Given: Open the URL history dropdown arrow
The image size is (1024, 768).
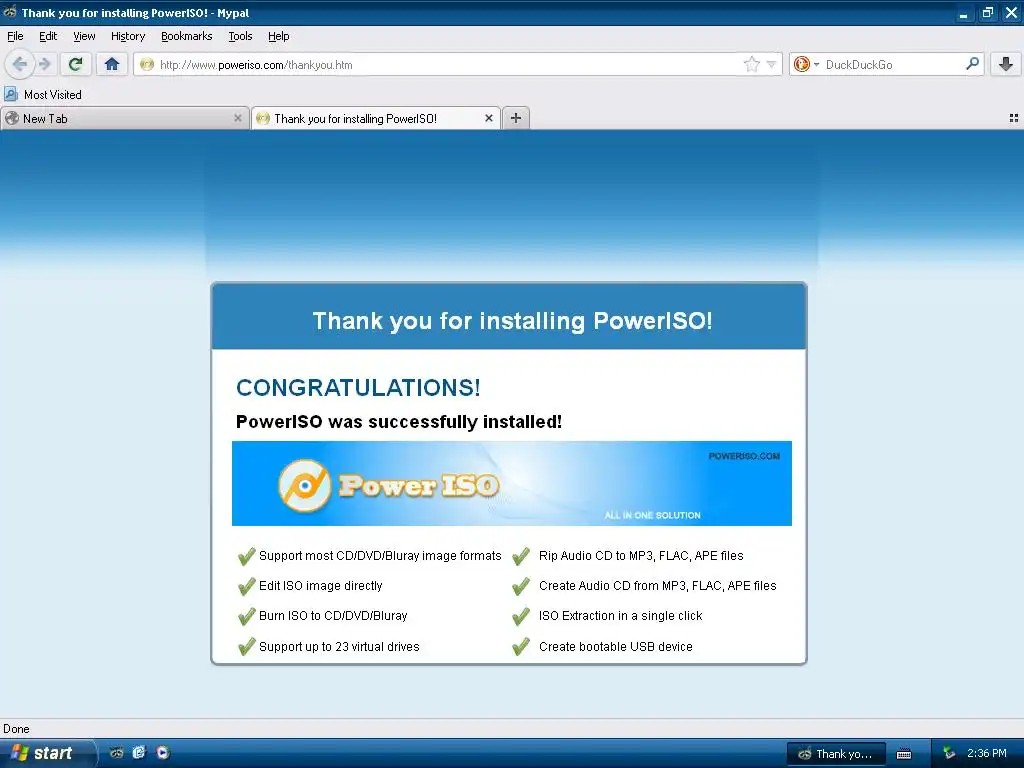Looking at the screenshot, I should 771,64.
